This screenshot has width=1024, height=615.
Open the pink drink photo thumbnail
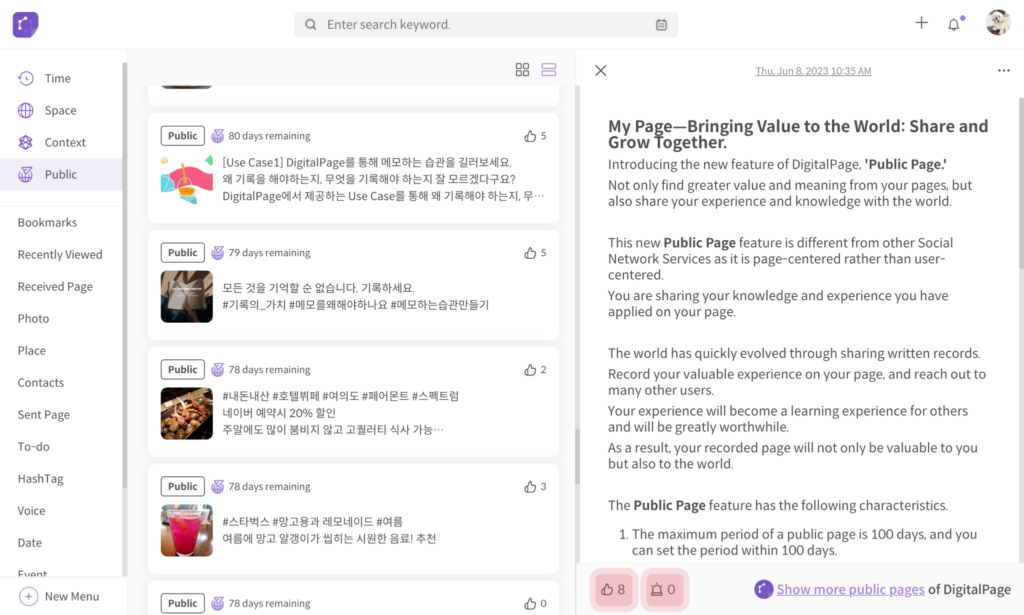pos(187,530)
